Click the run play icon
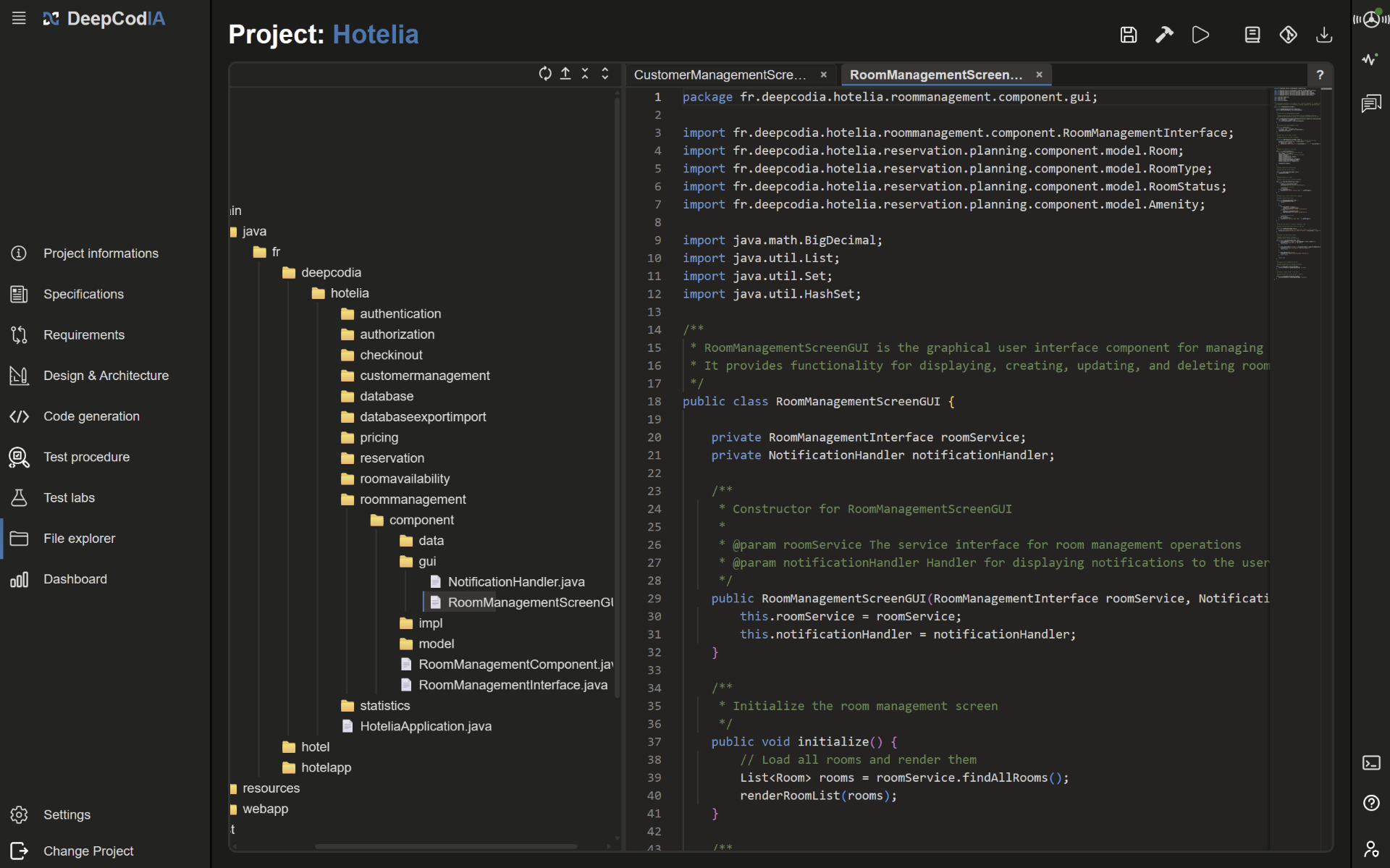The image size is (1390, 868). (x=1200, y=35)
